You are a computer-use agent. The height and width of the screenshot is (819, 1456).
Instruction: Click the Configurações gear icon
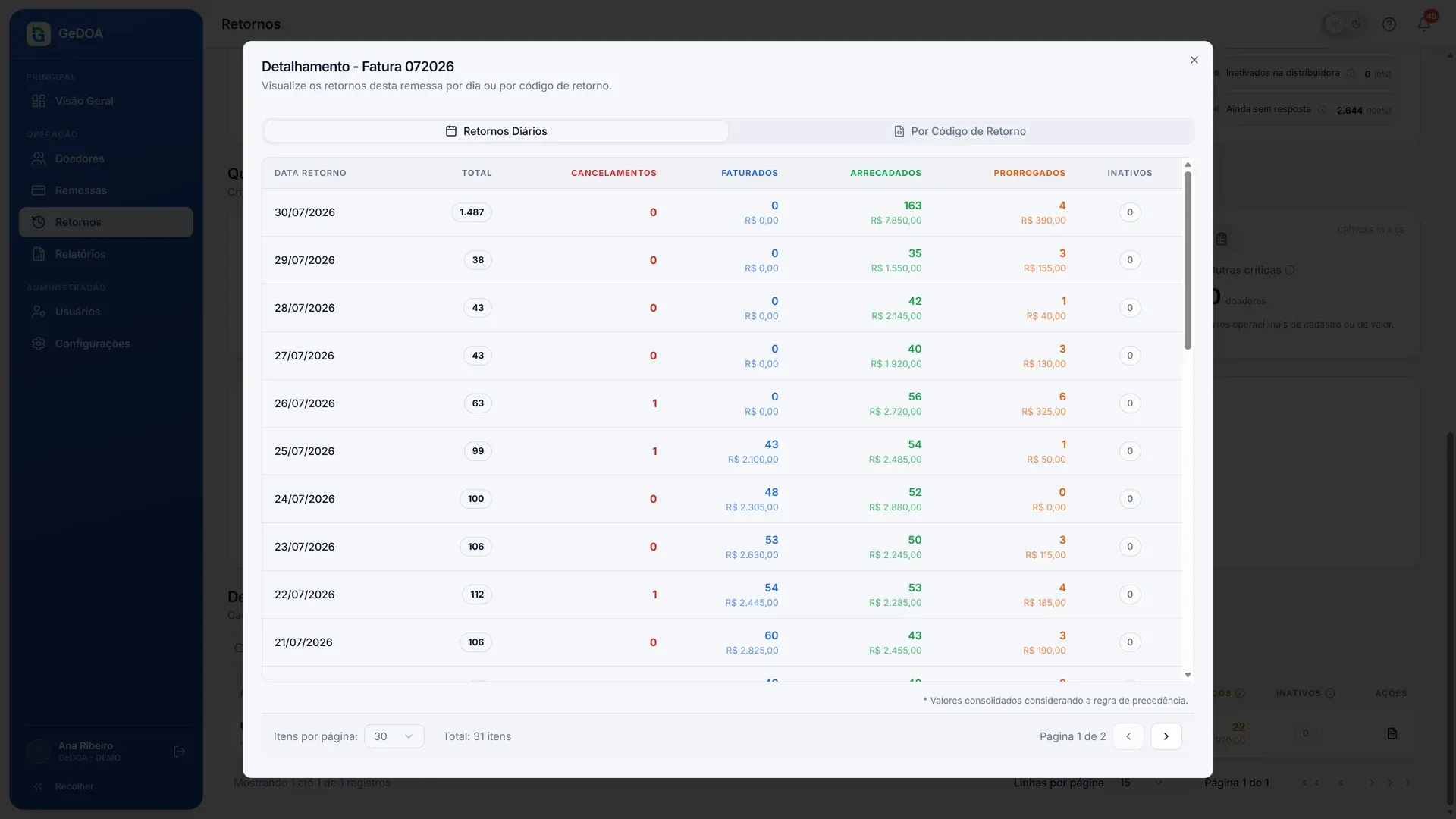click(39, 344)
